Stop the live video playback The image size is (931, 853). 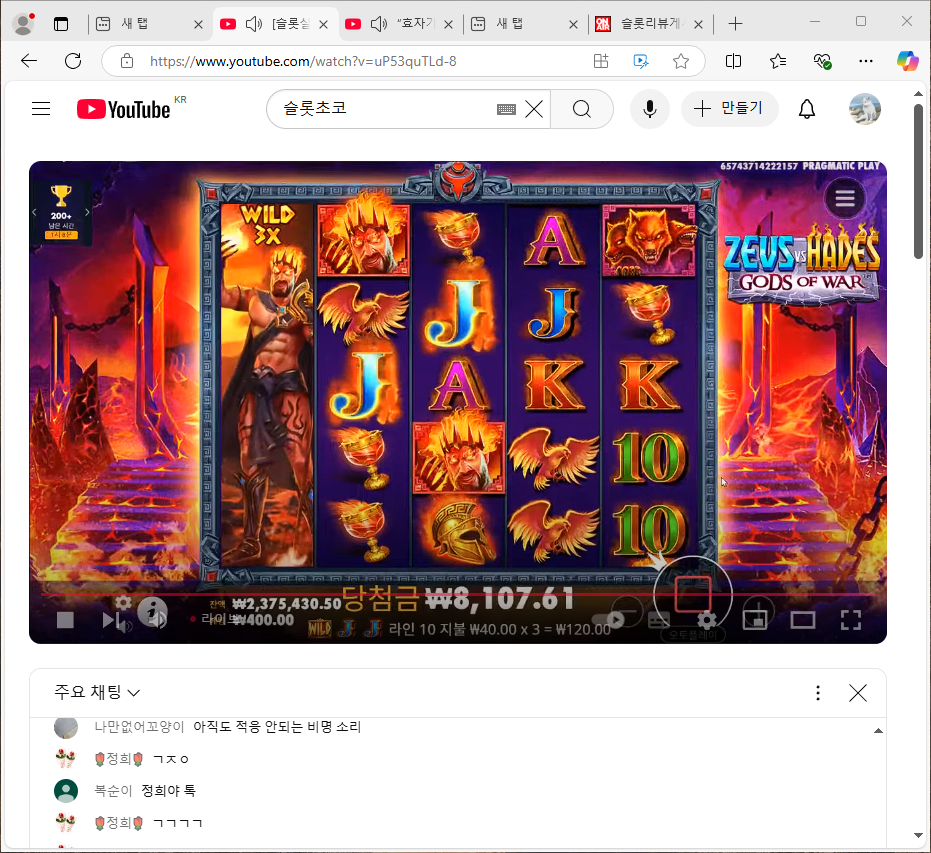click(65, 620)
